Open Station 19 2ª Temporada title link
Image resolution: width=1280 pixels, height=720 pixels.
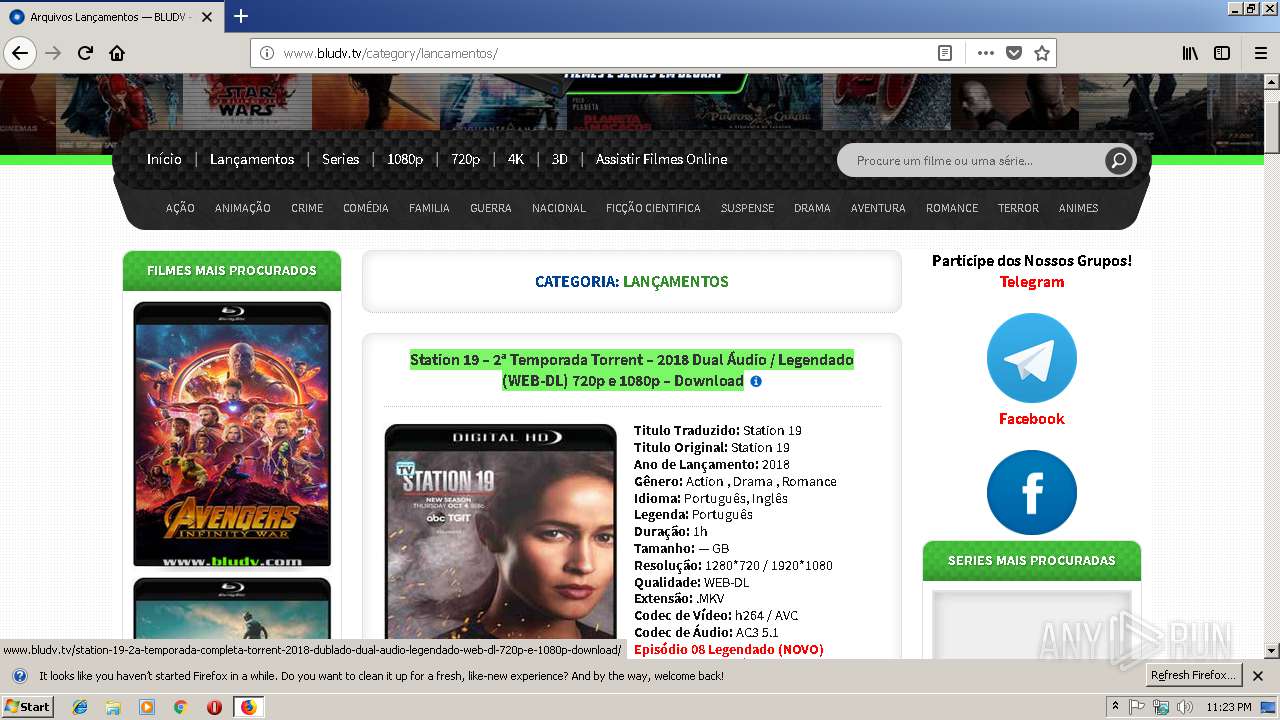631,370
